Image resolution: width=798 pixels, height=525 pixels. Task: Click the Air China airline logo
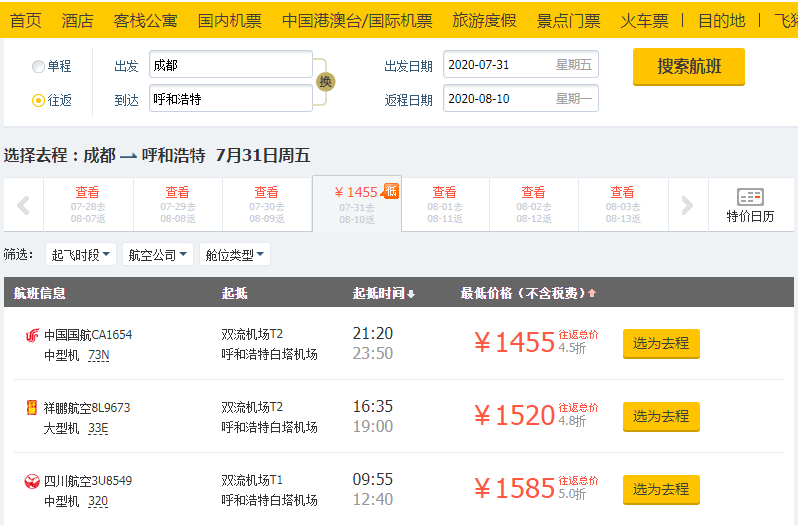tap(32, 335)
